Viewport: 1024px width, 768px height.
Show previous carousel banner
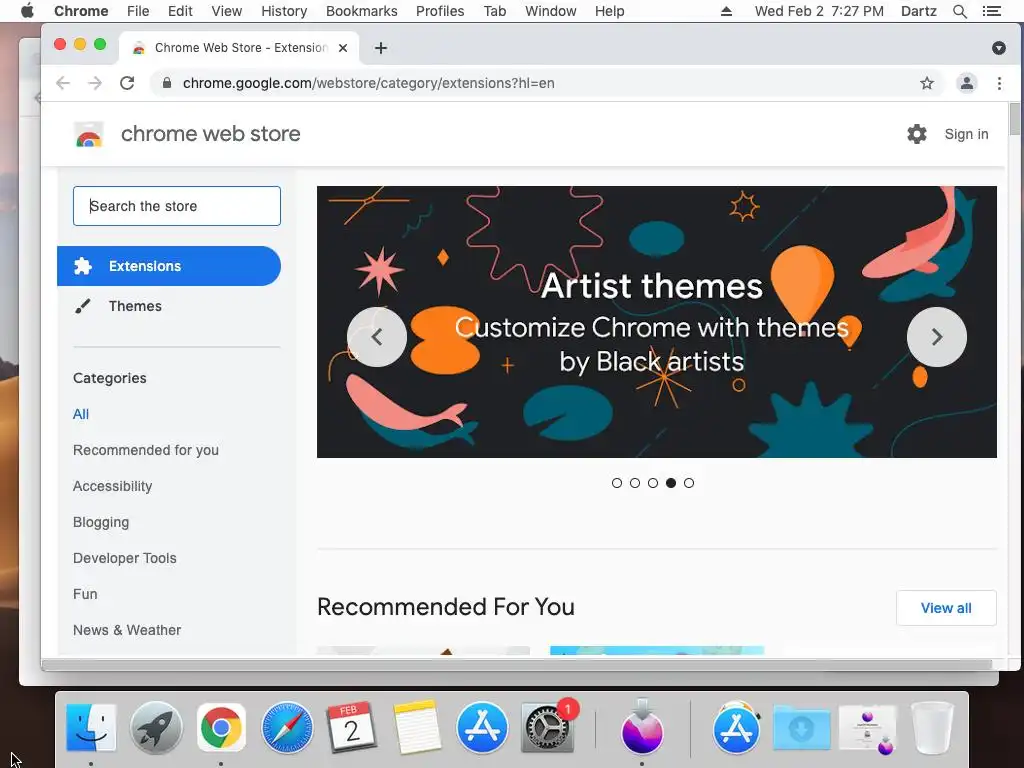pos(377,337)
